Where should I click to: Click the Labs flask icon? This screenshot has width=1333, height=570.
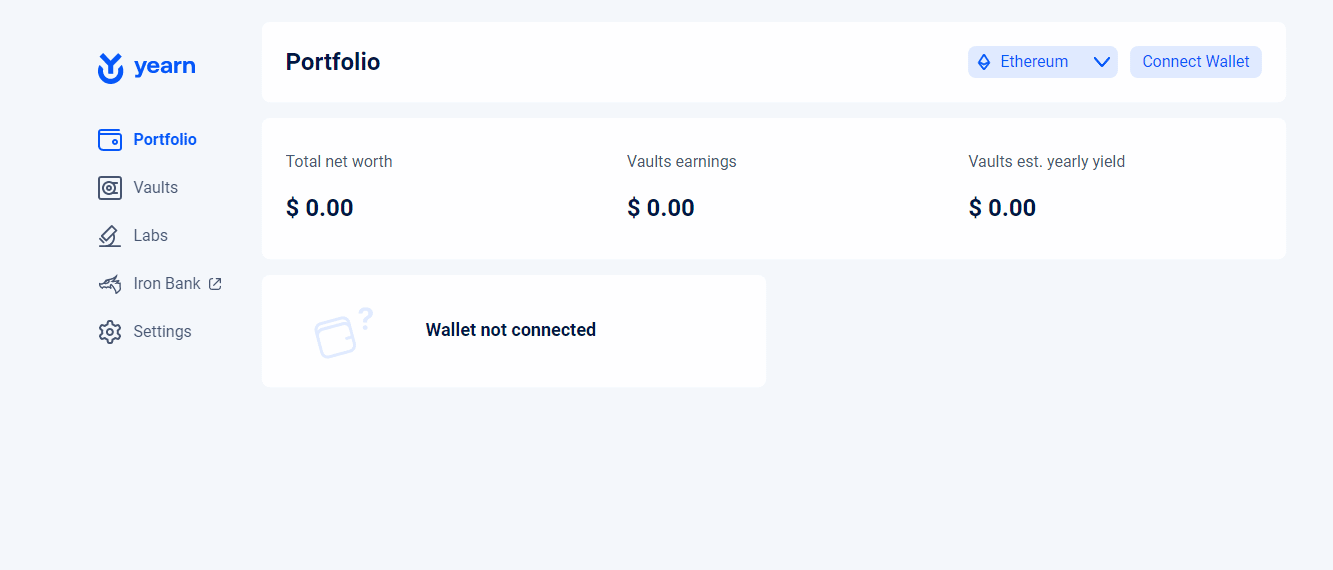110,236
